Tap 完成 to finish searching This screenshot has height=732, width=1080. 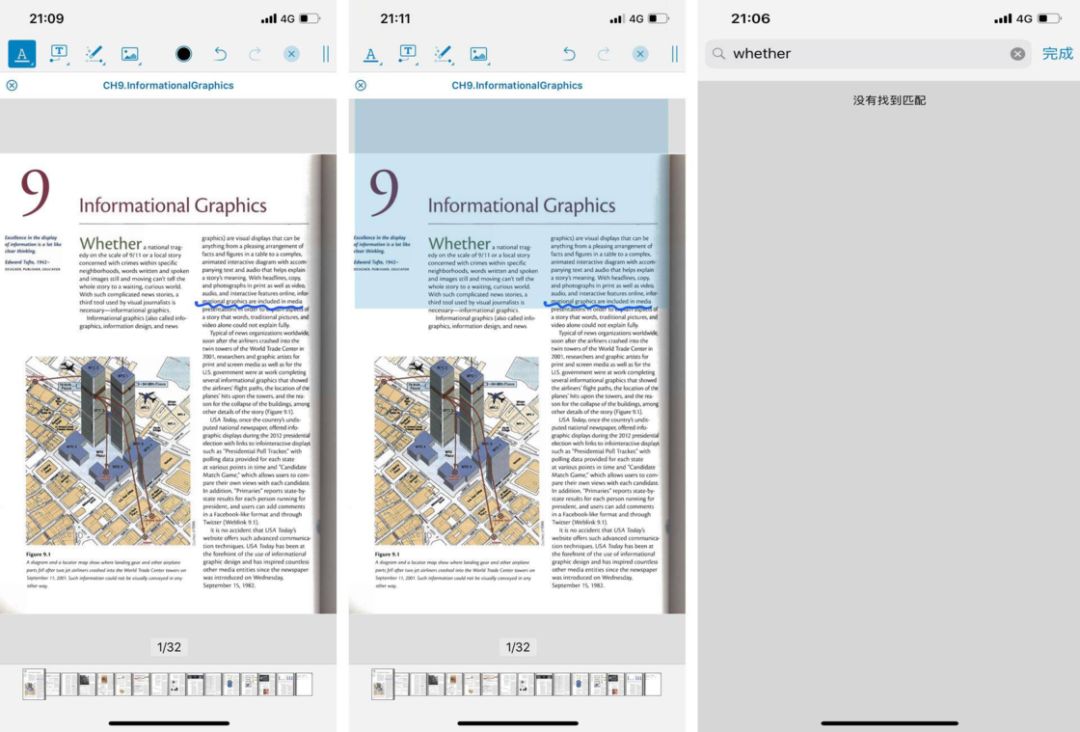point(1057,54)
